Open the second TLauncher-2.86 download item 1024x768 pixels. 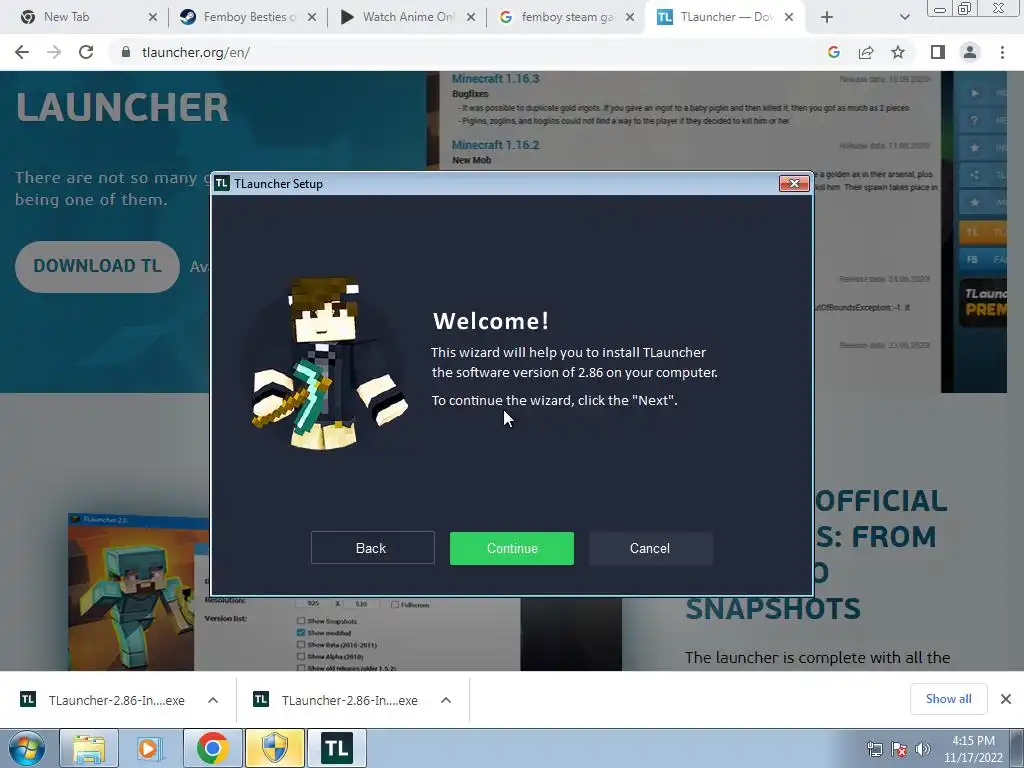pos(336,700)
